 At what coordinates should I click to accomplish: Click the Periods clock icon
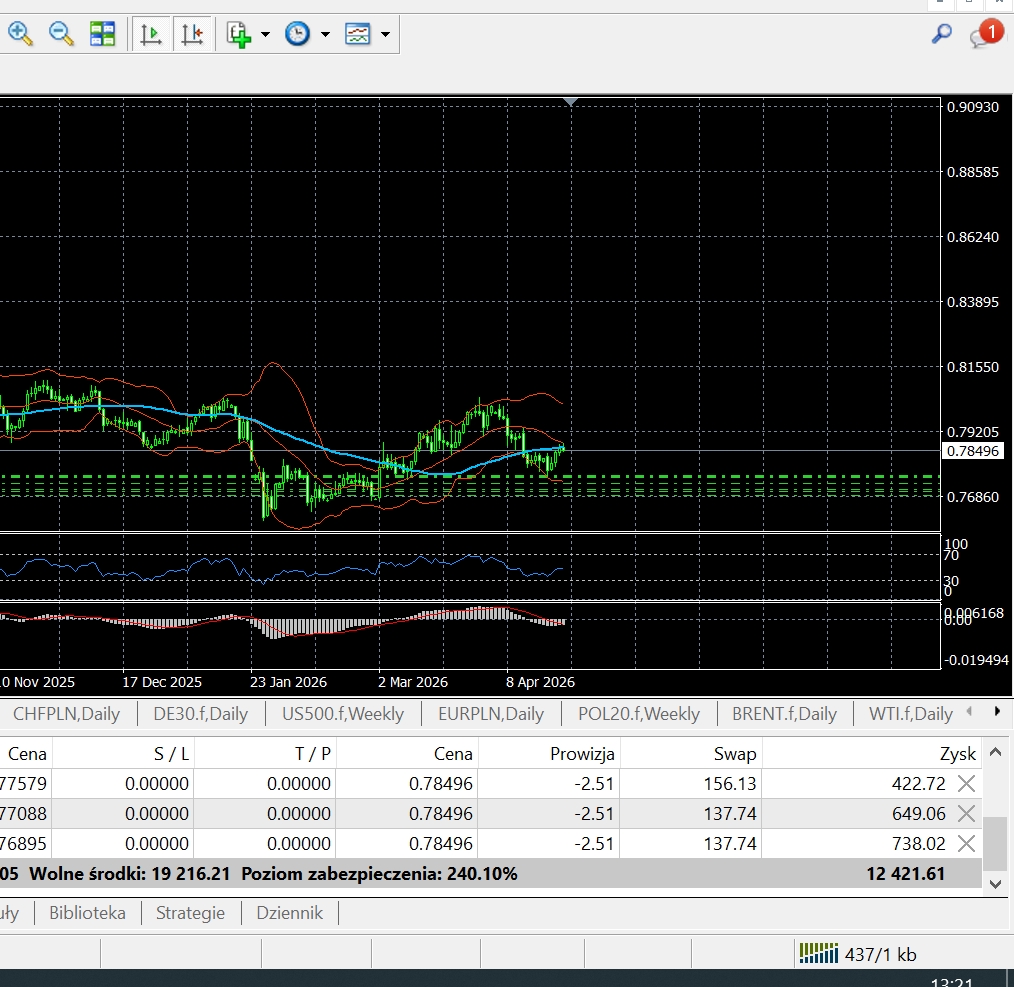click(x=297, y=34)
